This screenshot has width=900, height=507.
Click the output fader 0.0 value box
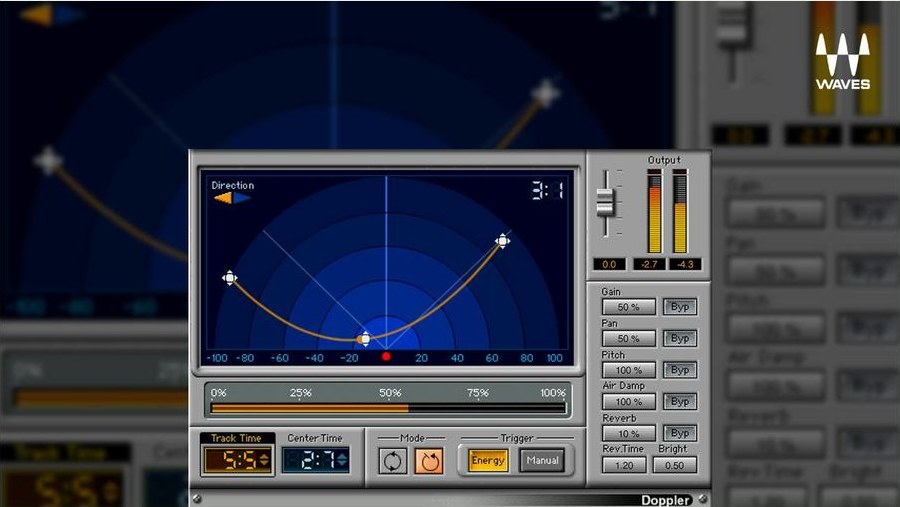609,264
